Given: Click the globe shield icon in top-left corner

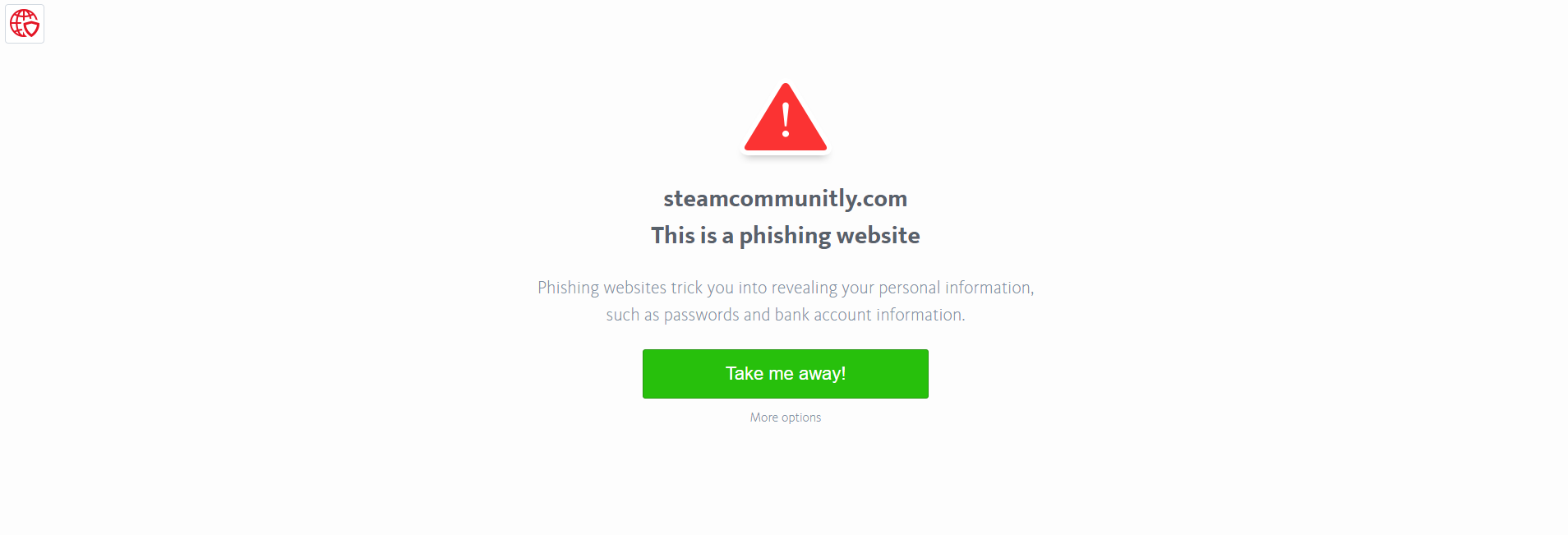Looking at the screenshot, I should click(25, 24).
